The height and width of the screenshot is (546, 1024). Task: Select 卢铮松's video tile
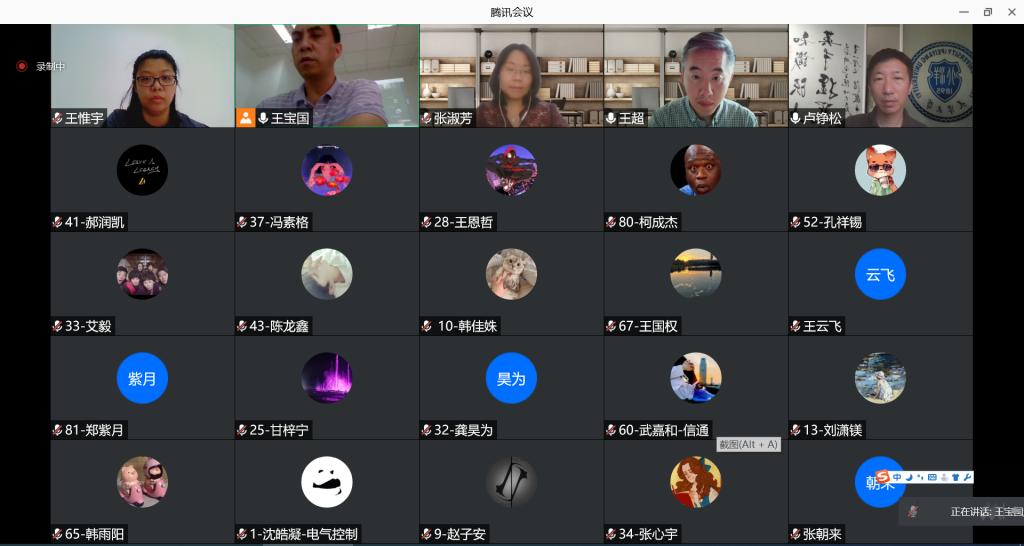pyautogui.click(x=880, y=75)
